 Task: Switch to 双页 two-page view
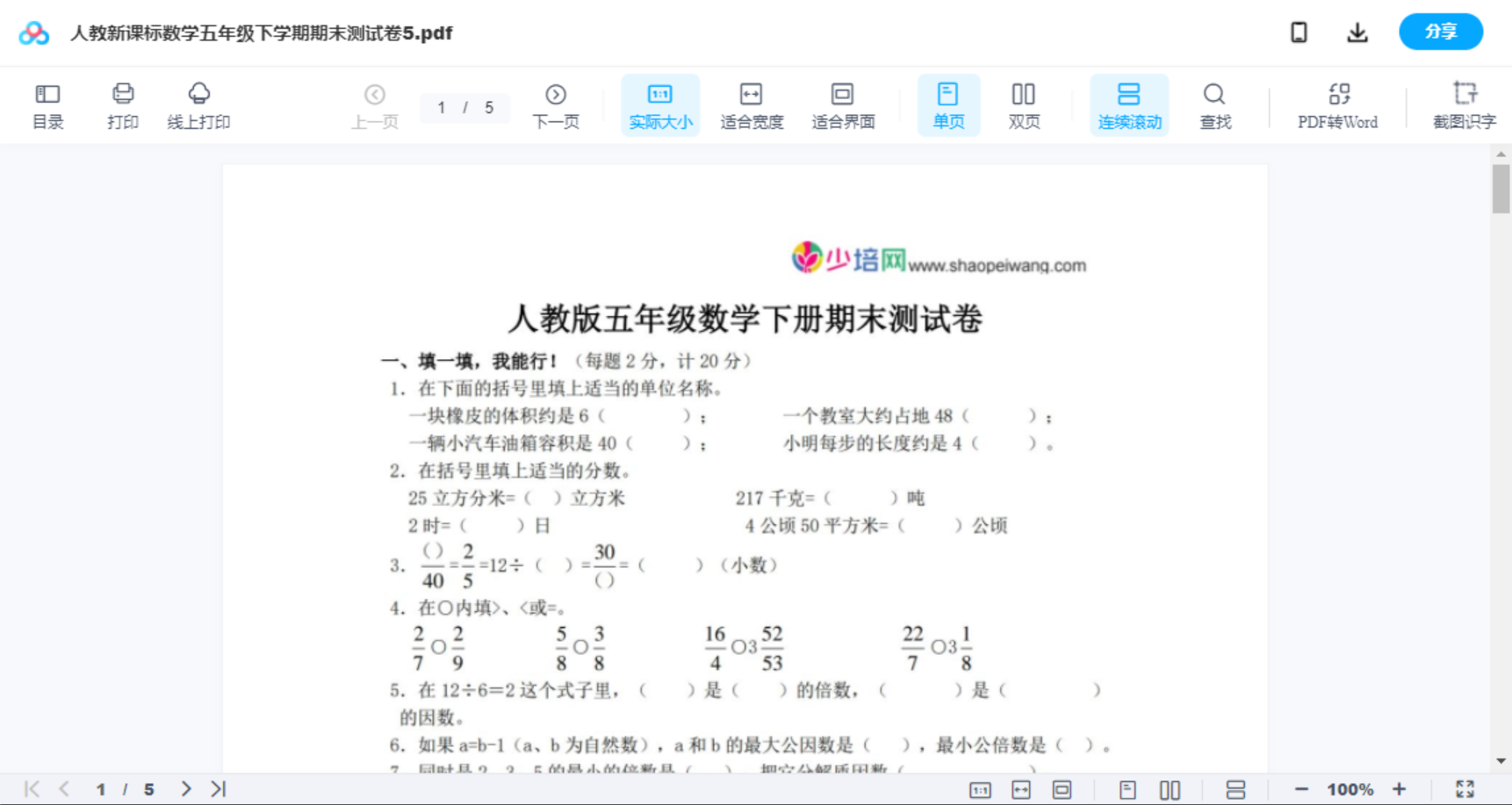(1023, 104)
